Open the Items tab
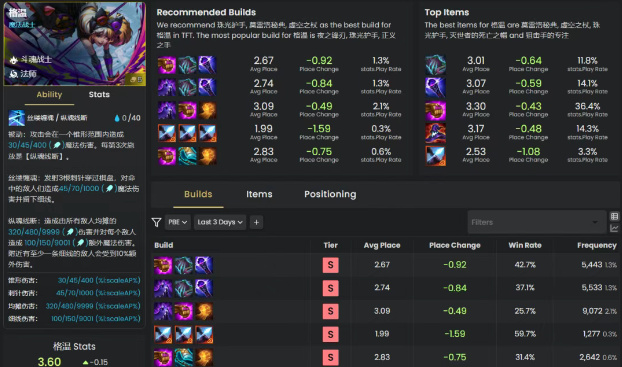The width and height of the screenshot is (622, 367). [259, 194]
